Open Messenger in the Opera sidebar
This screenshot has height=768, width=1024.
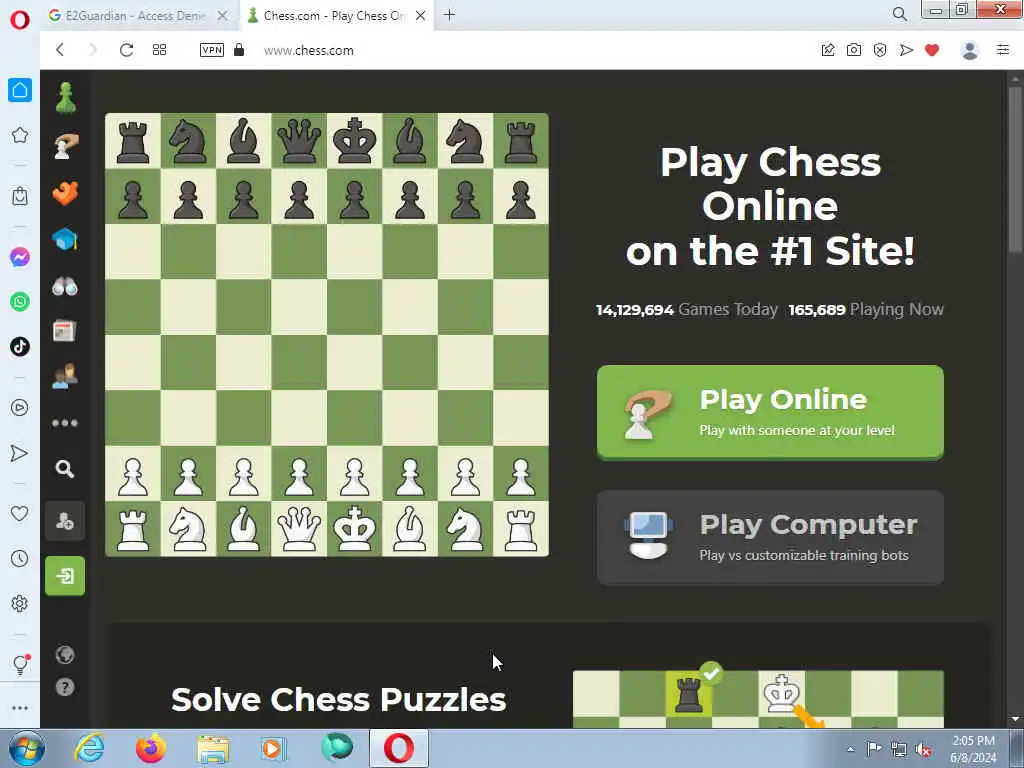[x=20, y=257]
